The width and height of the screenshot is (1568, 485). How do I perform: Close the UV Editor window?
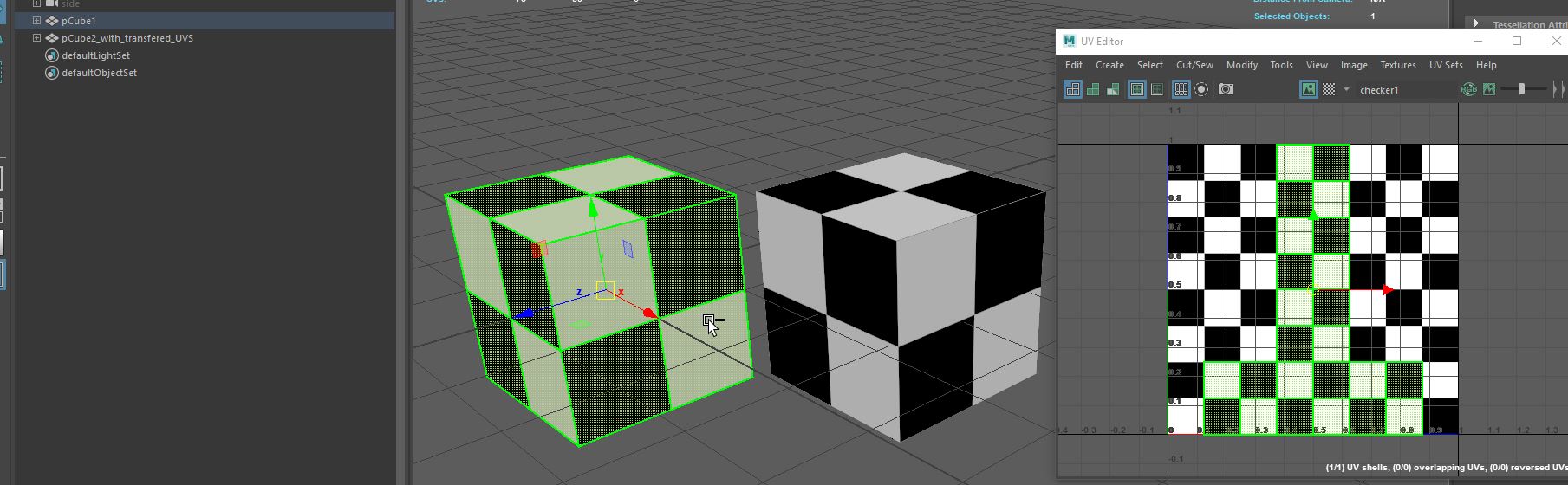click(1555, 41)
